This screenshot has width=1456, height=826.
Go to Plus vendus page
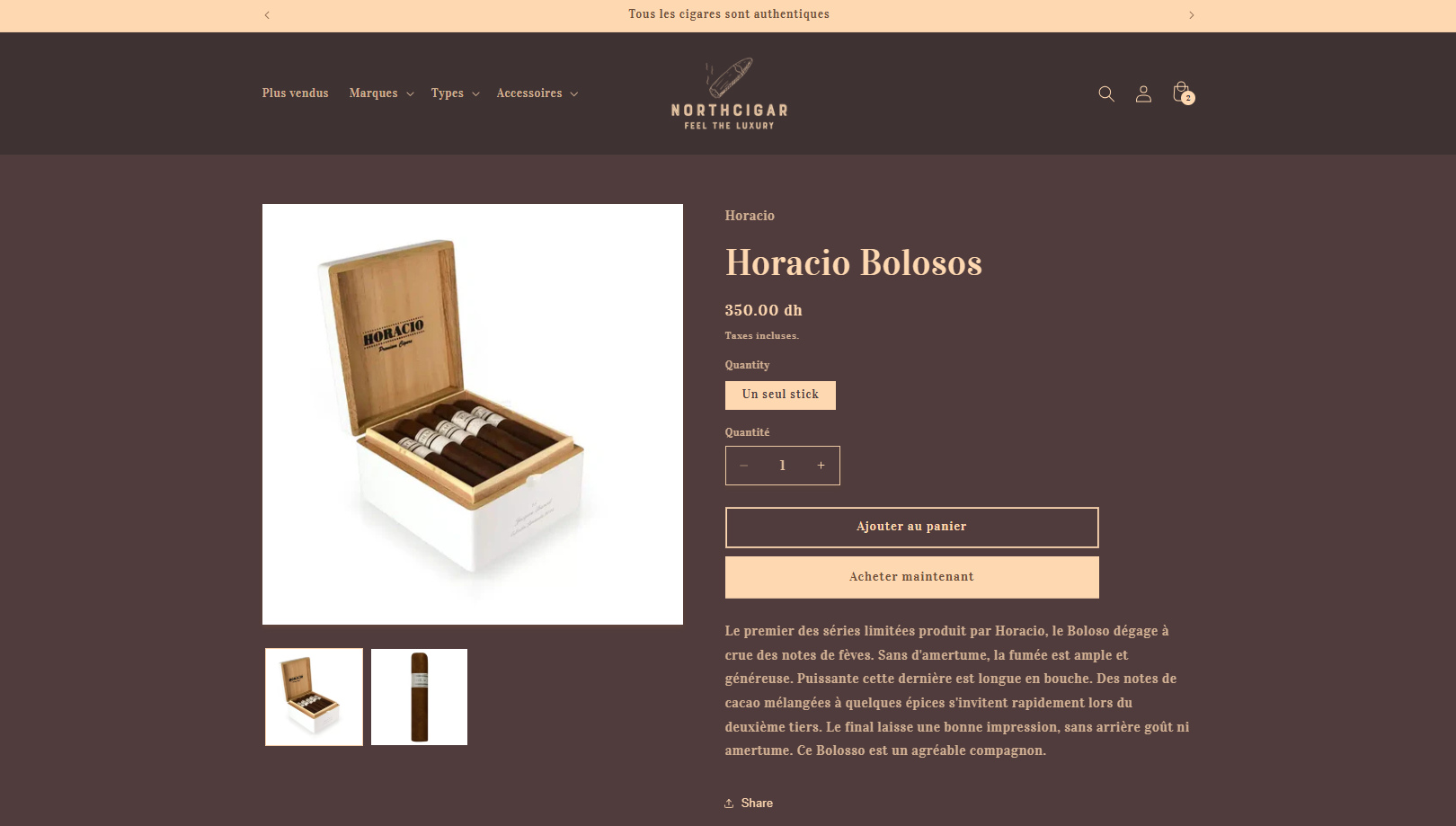click(x=295, y=93)
